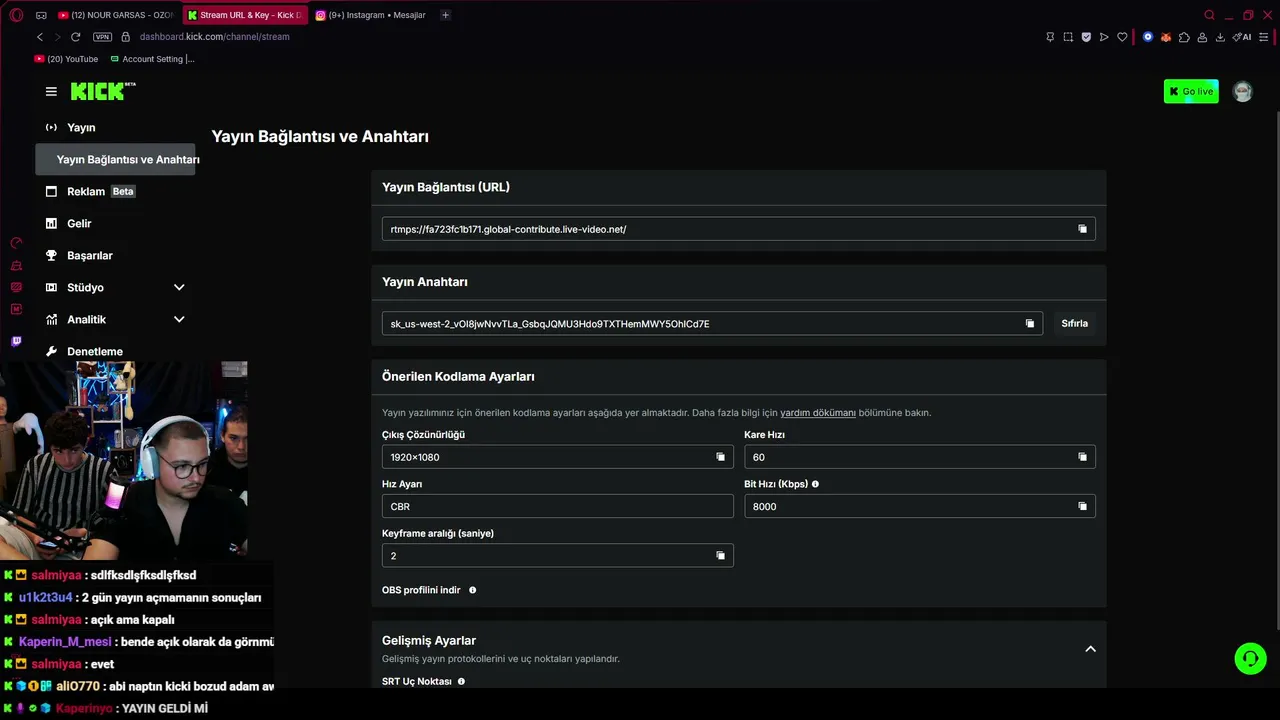Open the yardım dökümanı link
Screen dimensions: 1280x720
tap(818, 412)
